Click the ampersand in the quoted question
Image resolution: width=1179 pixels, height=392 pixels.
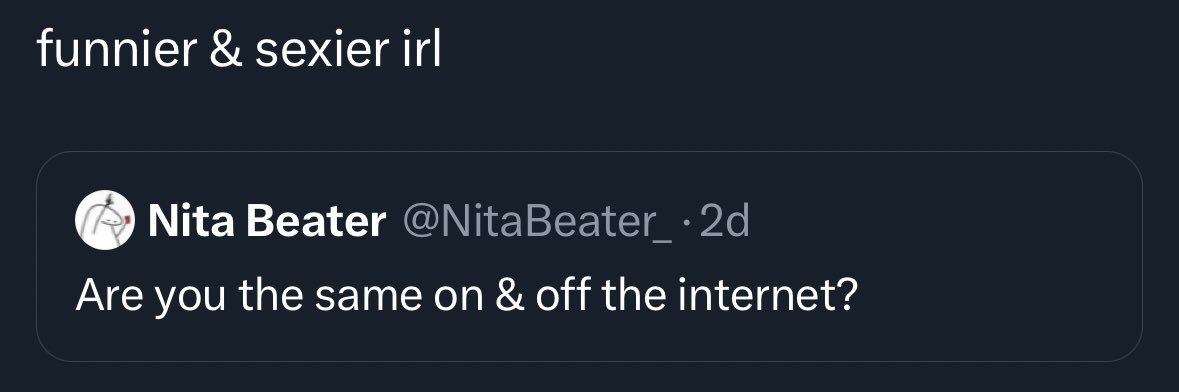tap(509, 296)
